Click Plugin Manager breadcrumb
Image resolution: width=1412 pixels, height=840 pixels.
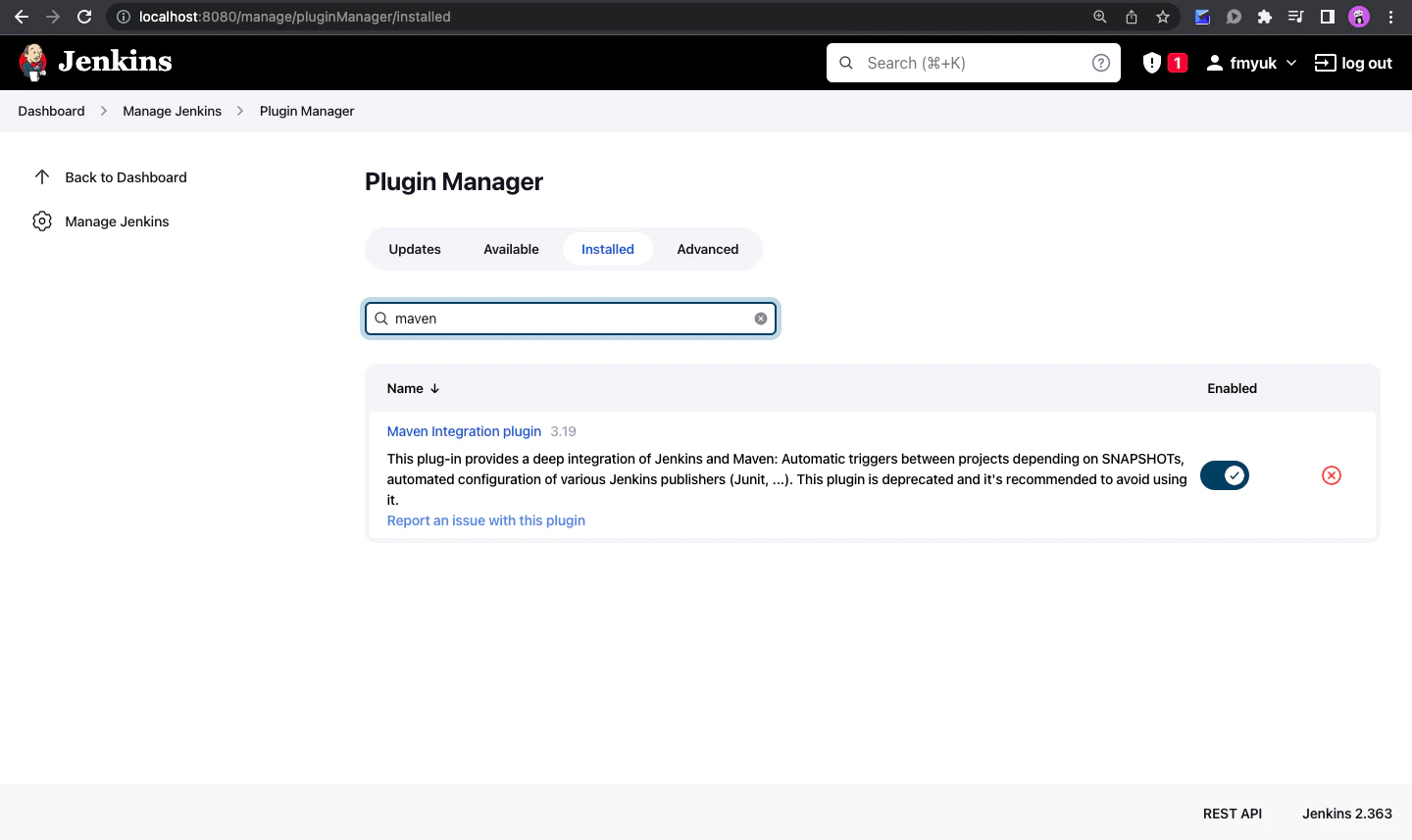pos(307,111)
